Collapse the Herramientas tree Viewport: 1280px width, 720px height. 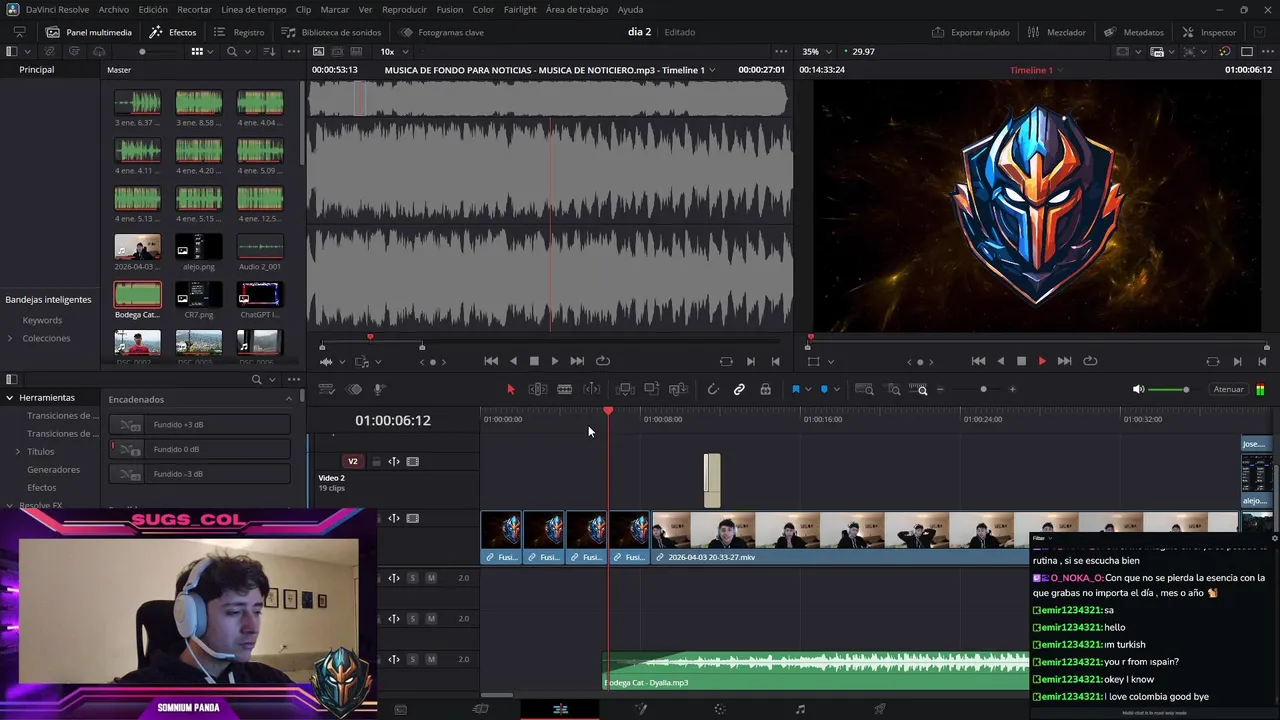pos(9,397)
